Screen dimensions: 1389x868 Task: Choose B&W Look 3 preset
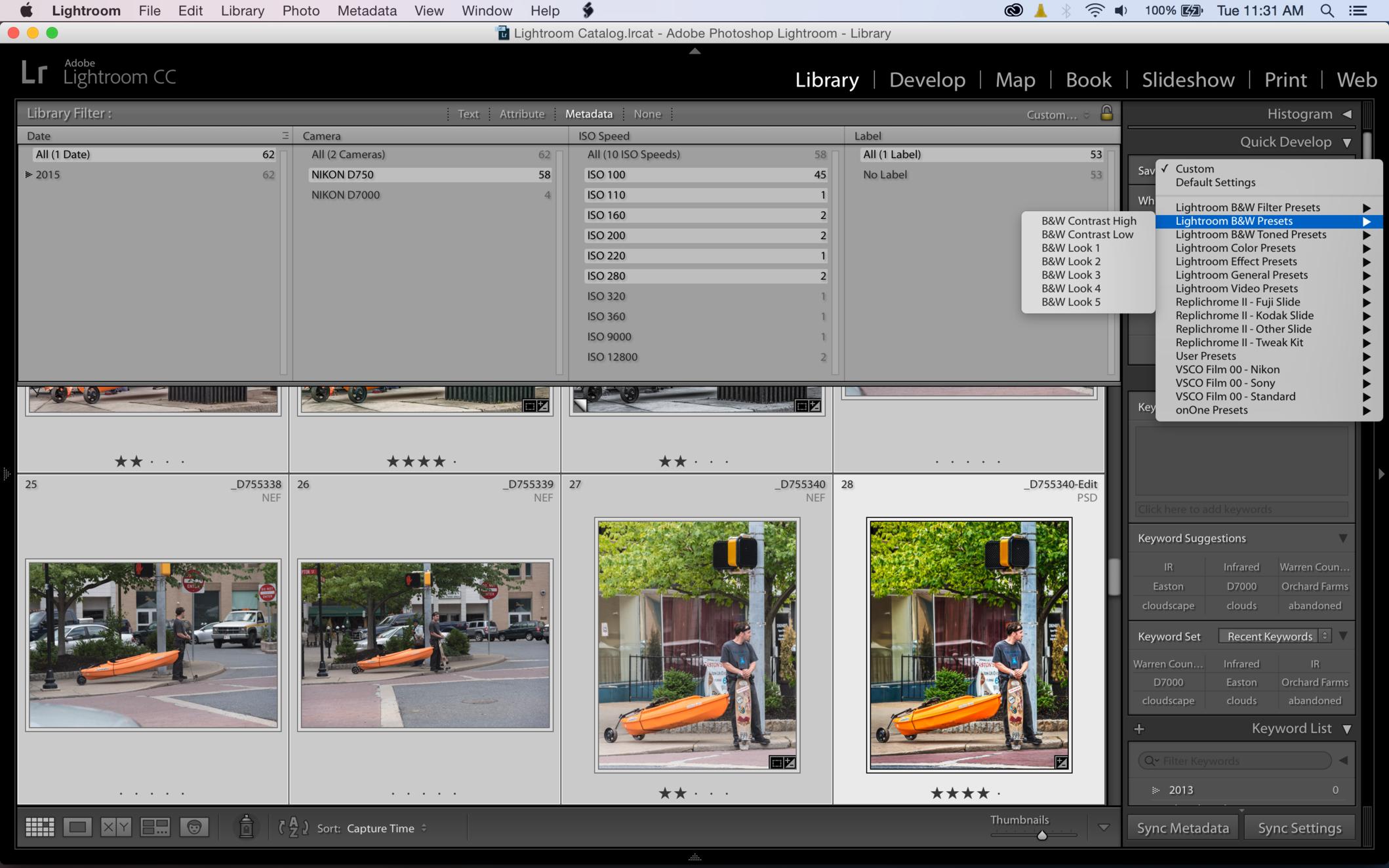click(x=1070, y=275)
